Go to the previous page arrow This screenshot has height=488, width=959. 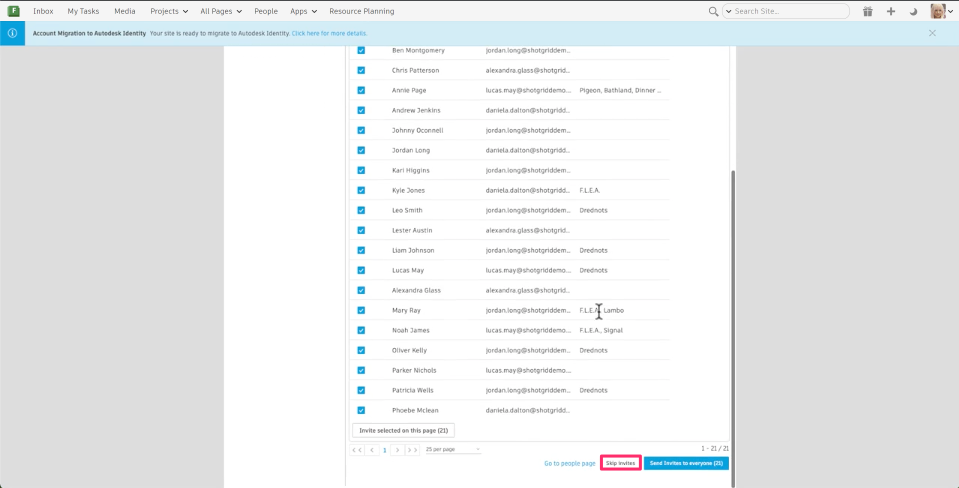(371, 449)
